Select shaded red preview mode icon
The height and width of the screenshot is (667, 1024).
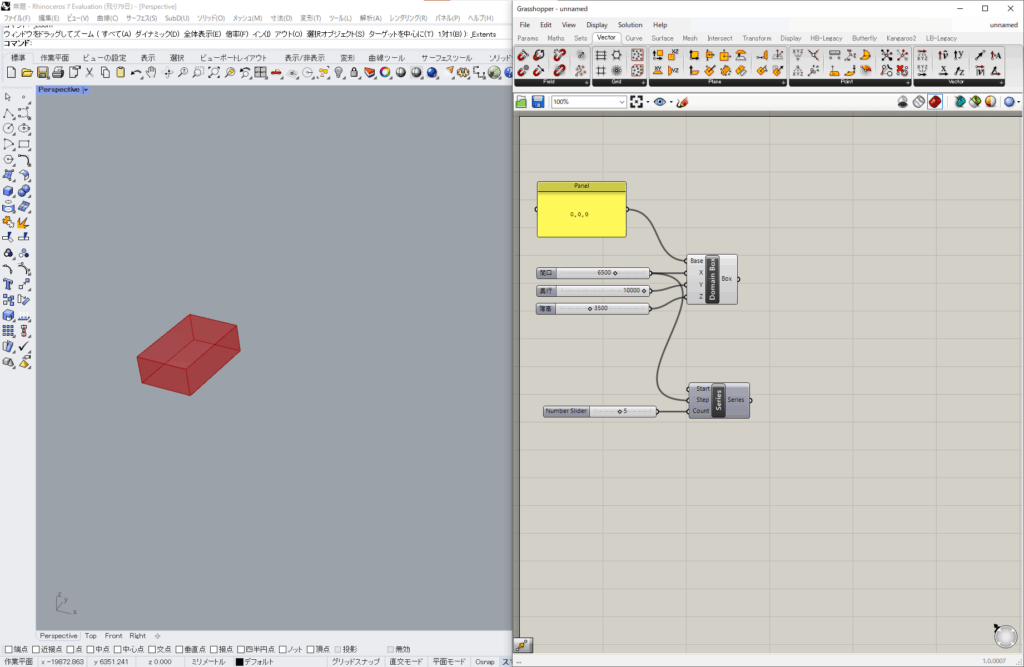point(934,102)
